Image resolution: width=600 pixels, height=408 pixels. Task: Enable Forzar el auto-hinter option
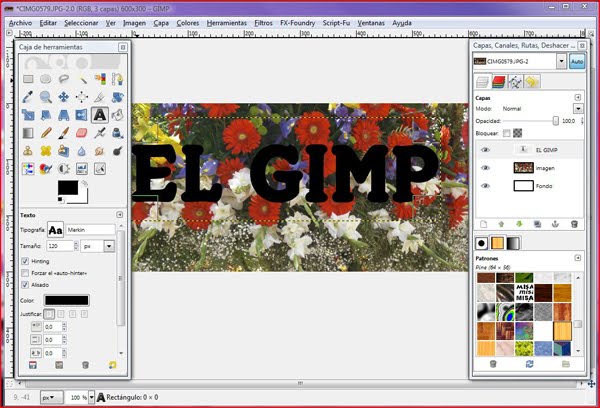pyautogui.click(x=25, y=273)
